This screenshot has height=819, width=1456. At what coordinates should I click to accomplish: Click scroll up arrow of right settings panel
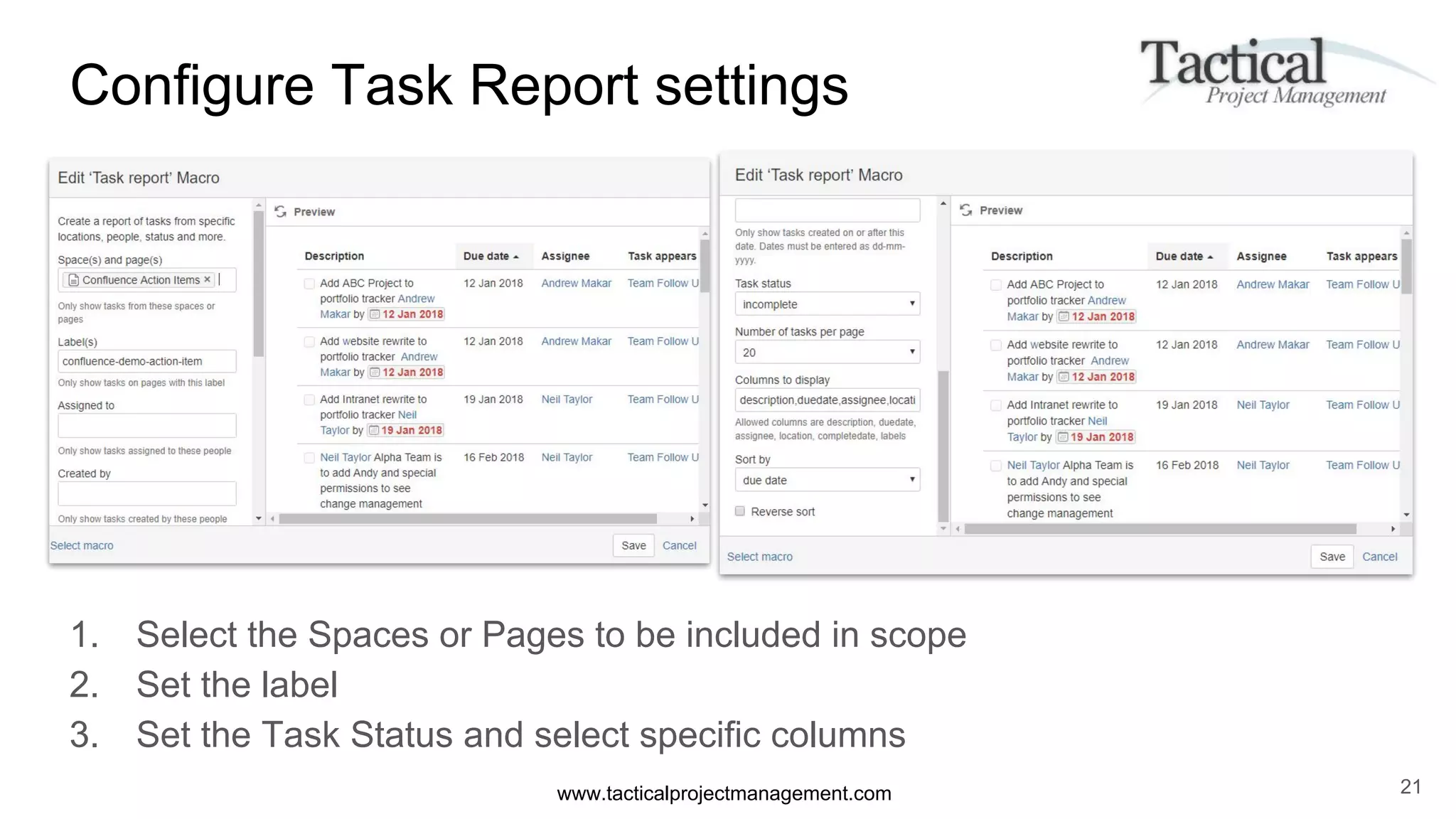click(x=943, y=204)
